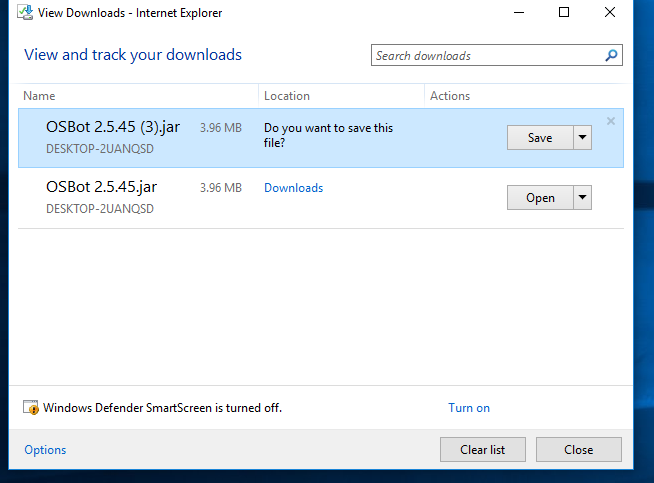This screenshot has height=483, width=654.
Task: Close the View Downloads dialog
Action: pos(579,450)
